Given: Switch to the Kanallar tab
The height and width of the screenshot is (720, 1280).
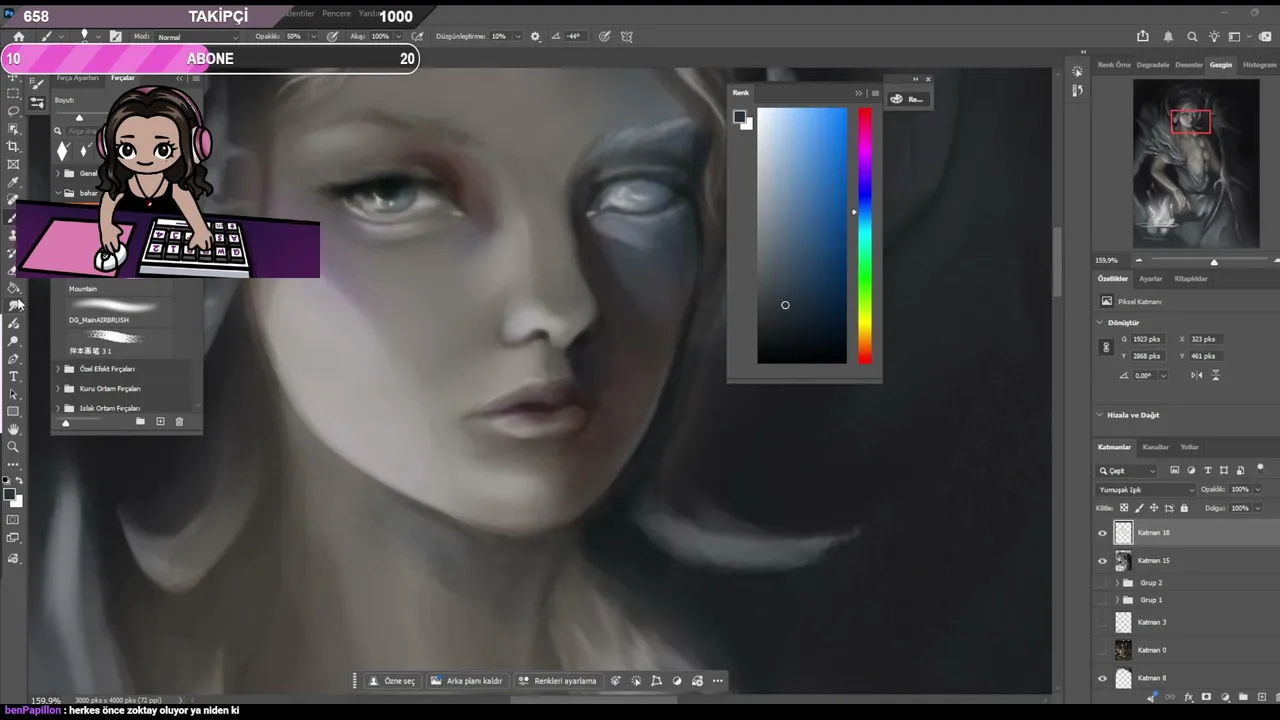Looking at the screenshot, I should pos(1156,447).
